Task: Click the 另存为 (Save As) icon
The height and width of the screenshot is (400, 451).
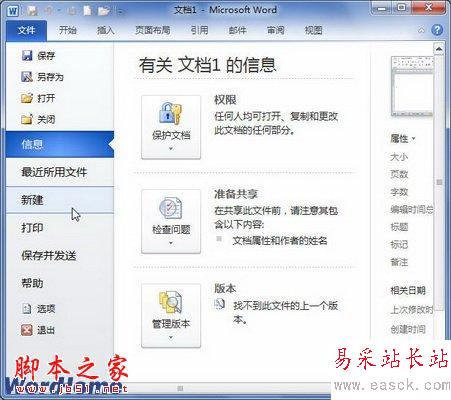Action: [x=27, y=77]
